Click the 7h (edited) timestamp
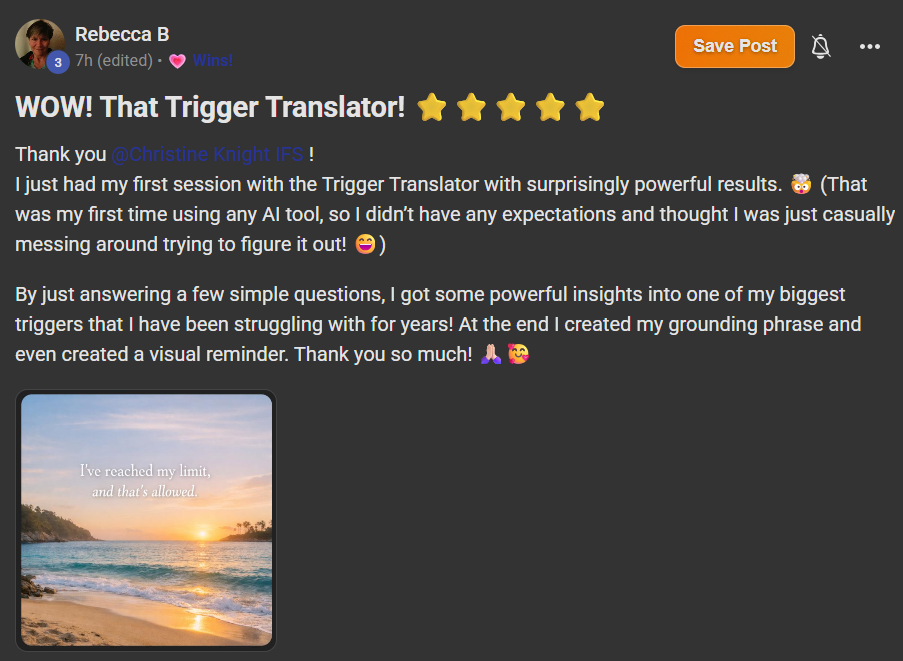This screenshot has height=661, width=903. point(114,61)
